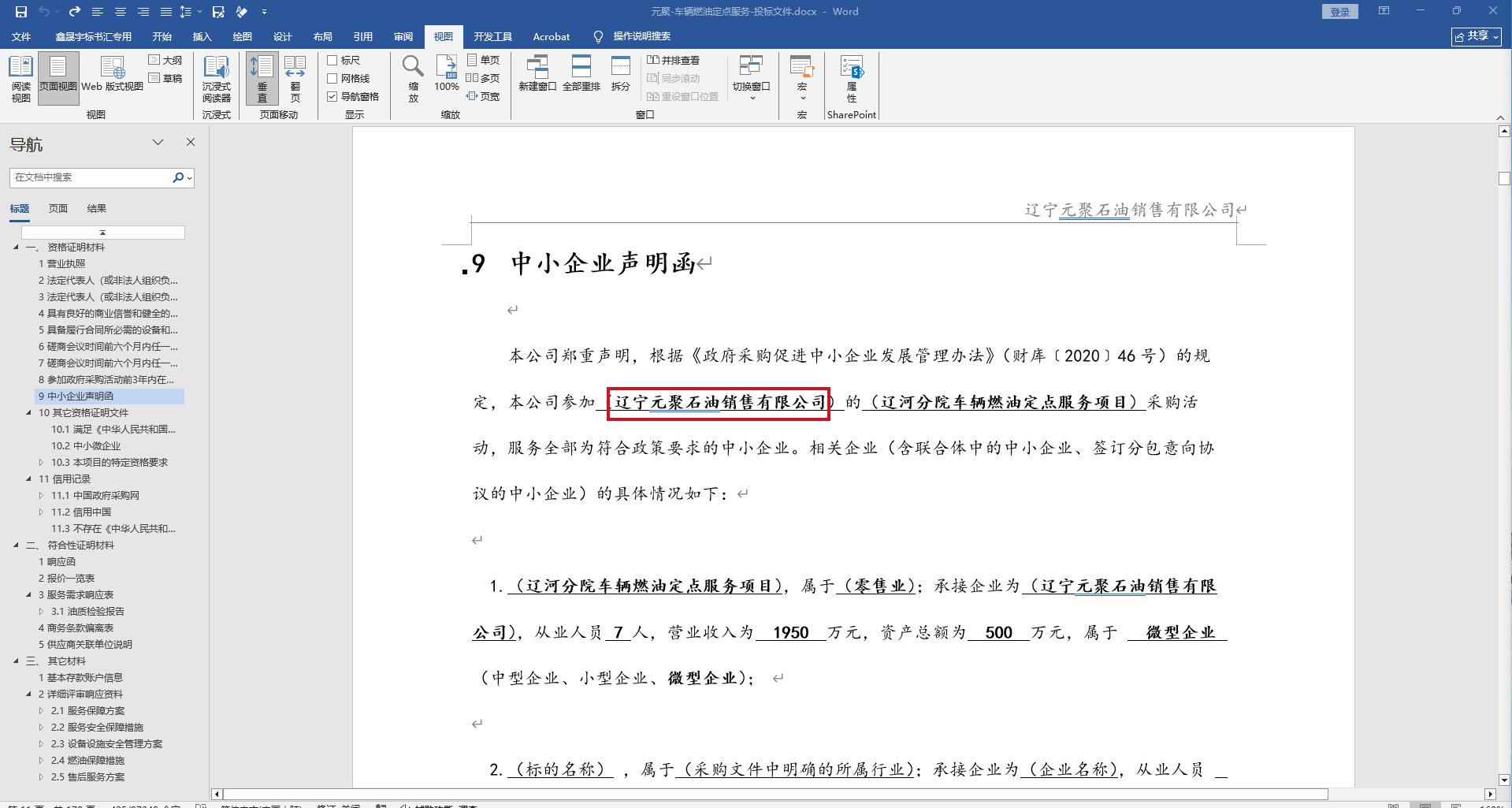Open the 文件 file menu

click(21, 36)
